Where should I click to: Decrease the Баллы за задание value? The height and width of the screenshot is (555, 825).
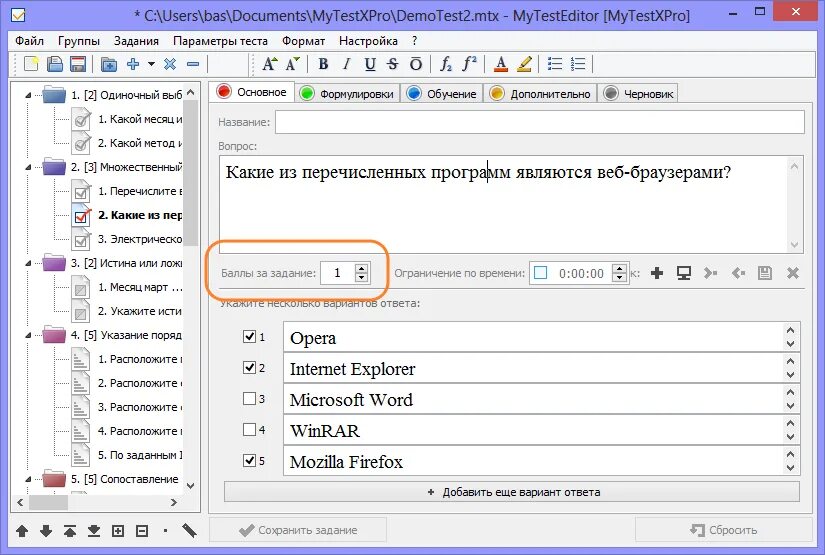point(361,278)
